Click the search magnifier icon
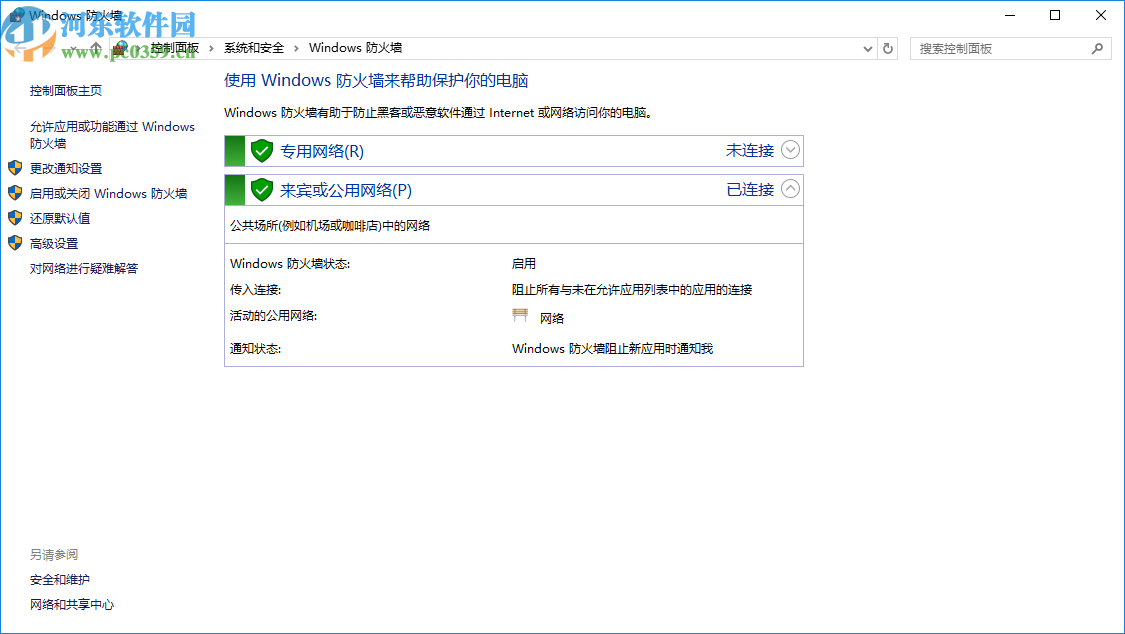Viewport: 1125px width, 634px height. pyautogui.click(x=1097, y=48)
